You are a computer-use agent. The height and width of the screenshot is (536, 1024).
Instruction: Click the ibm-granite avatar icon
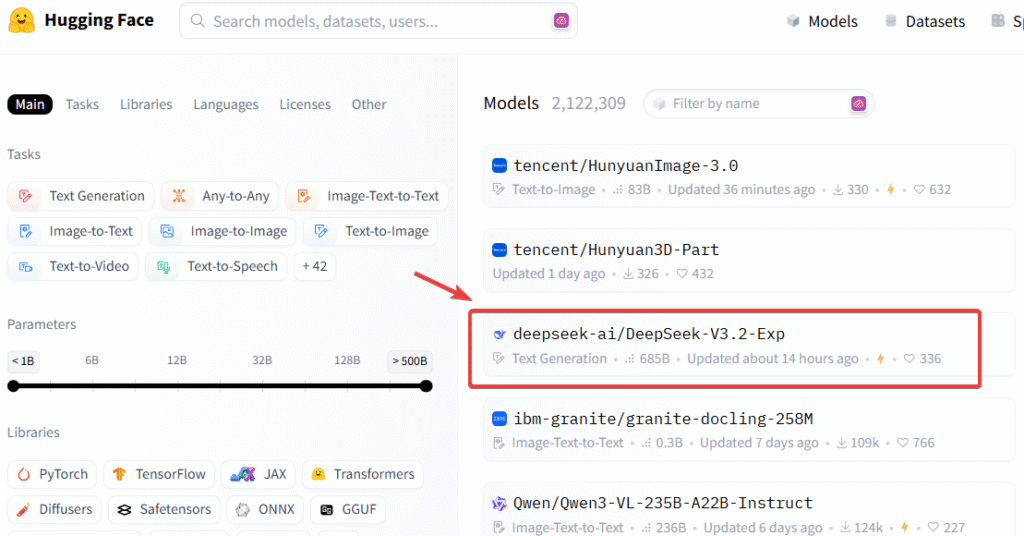pos(500,419)
